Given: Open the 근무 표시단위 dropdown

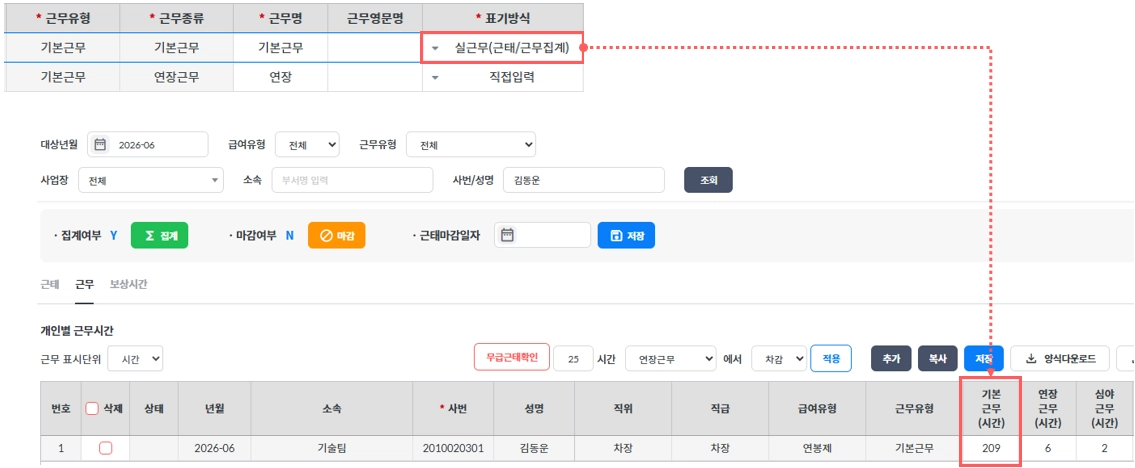Looking at the screenshot, I should [x=135, y=358].
